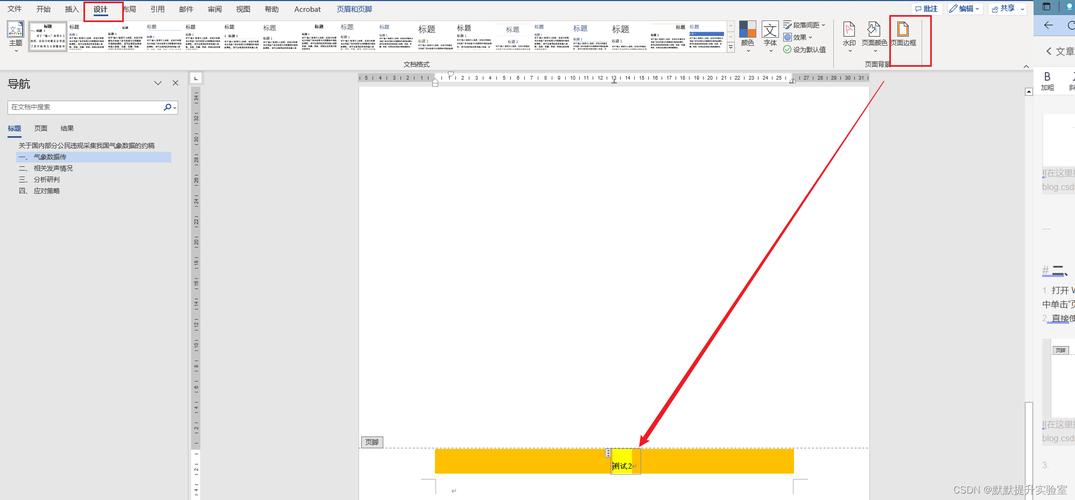Image resolution: width=1075 pixels, height=500 pixels.
Task: Switch to the 插入 (Insert) ribbon tab
Action: click(72, 9)
